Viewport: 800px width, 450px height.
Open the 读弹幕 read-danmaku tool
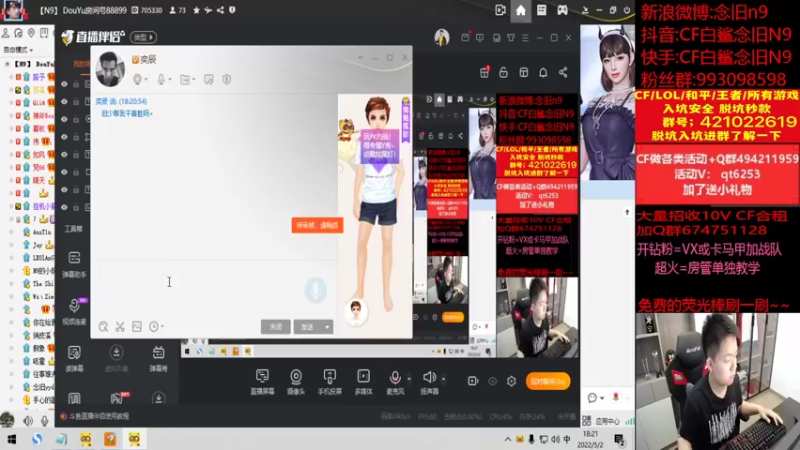(x=74, y=358)
